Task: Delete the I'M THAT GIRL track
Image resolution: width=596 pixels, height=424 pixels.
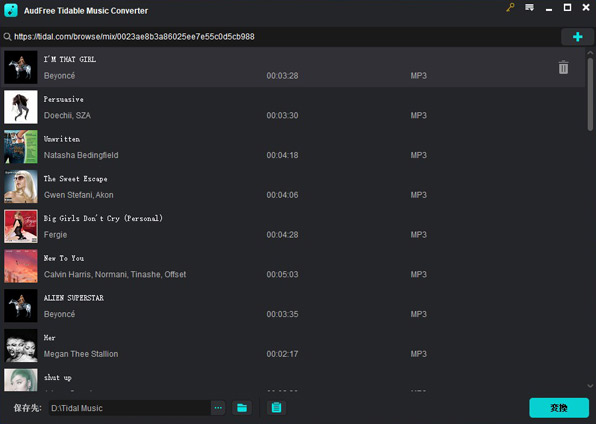Action: tap(563, 67)
